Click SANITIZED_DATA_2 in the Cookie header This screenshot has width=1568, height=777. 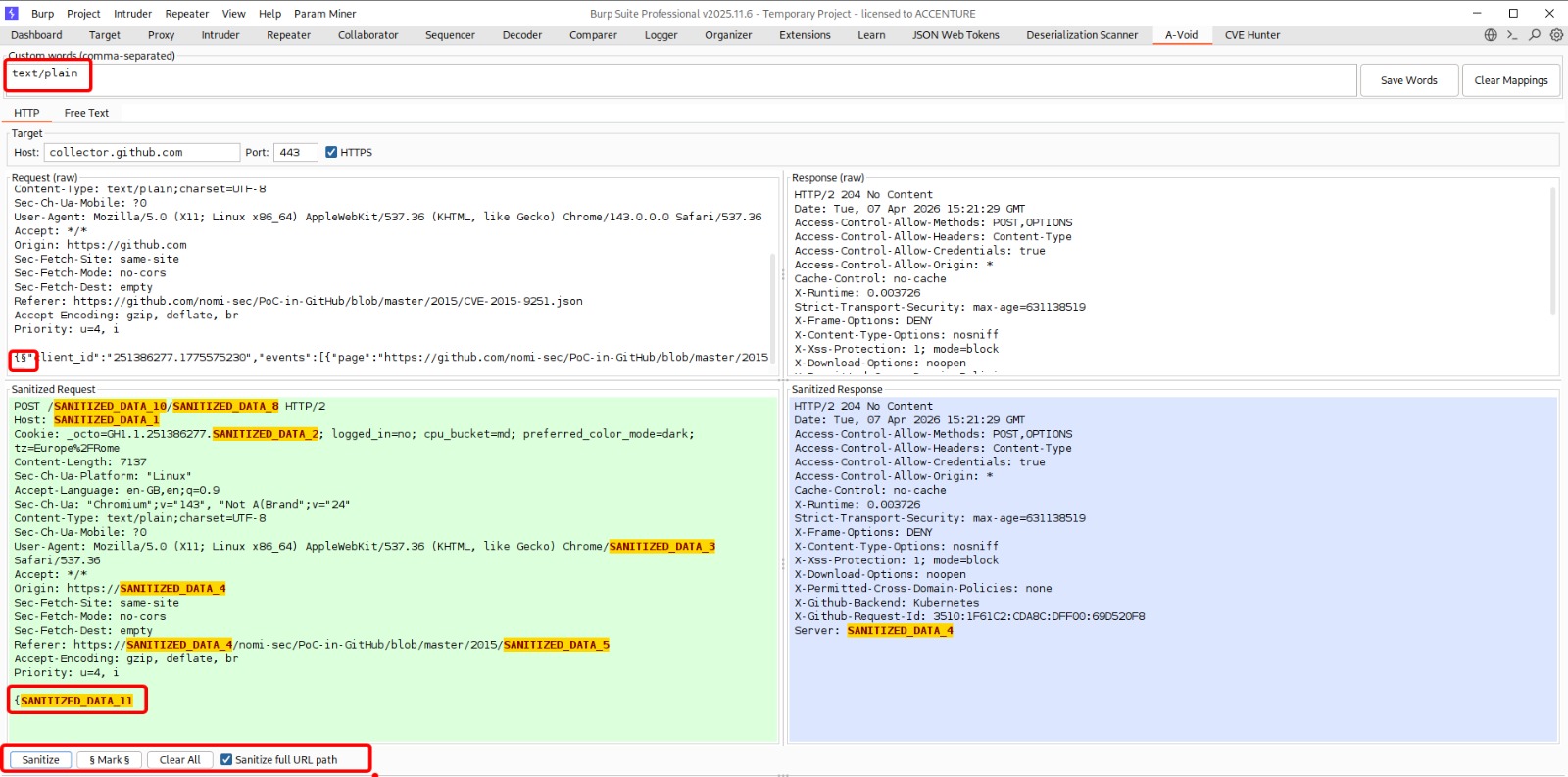[x=266, y=434]
